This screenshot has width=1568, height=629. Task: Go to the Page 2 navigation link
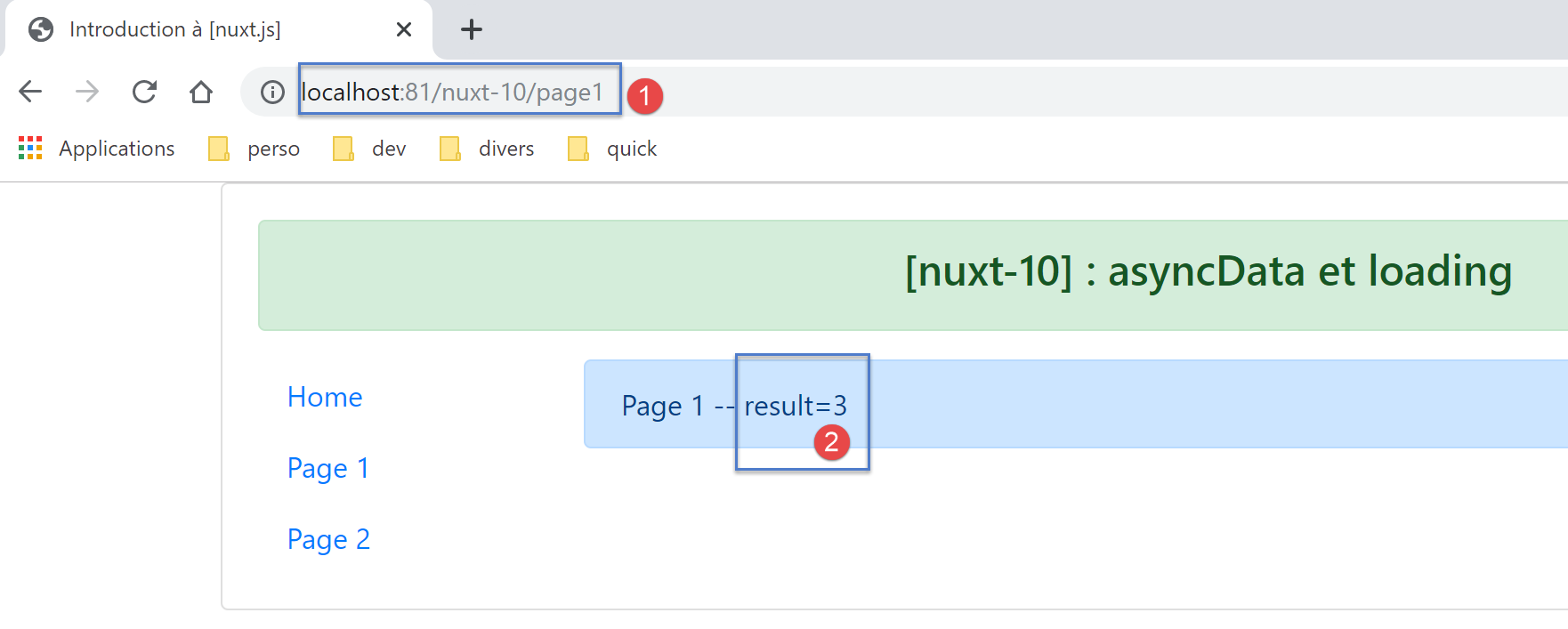click(328, 539)
